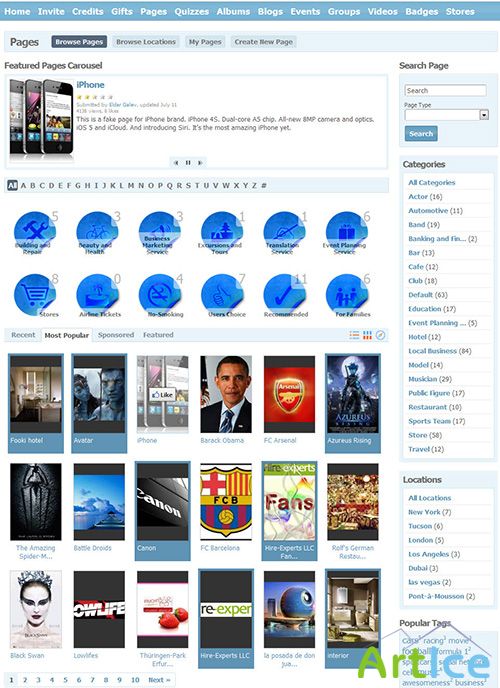Select the Actor (16) category

[x=425, y=197]
